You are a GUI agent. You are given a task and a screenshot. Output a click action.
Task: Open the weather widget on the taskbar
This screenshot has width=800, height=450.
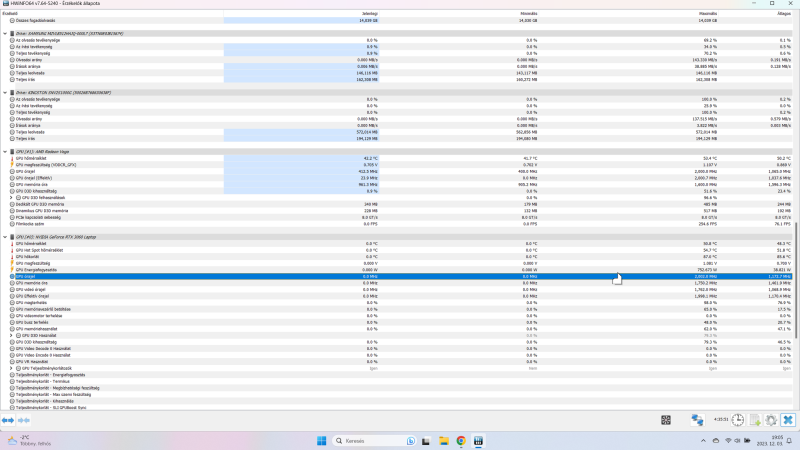(29, 441)
